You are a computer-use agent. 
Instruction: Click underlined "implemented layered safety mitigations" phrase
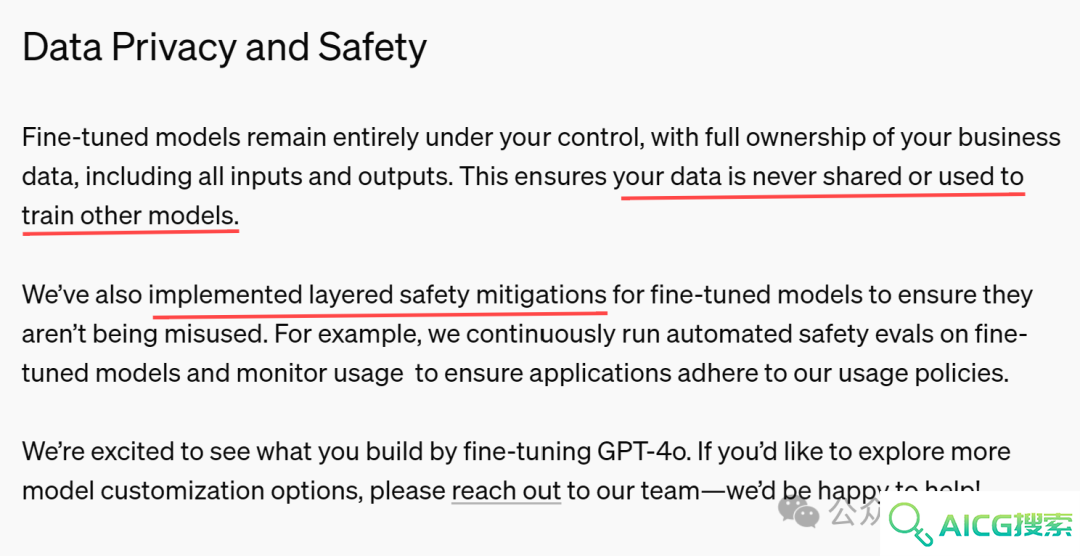(377, 295)
